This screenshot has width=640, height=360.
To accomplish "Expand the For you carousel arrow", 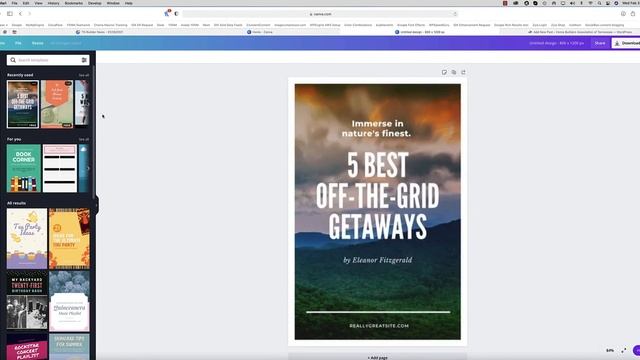I will (88, 168).
